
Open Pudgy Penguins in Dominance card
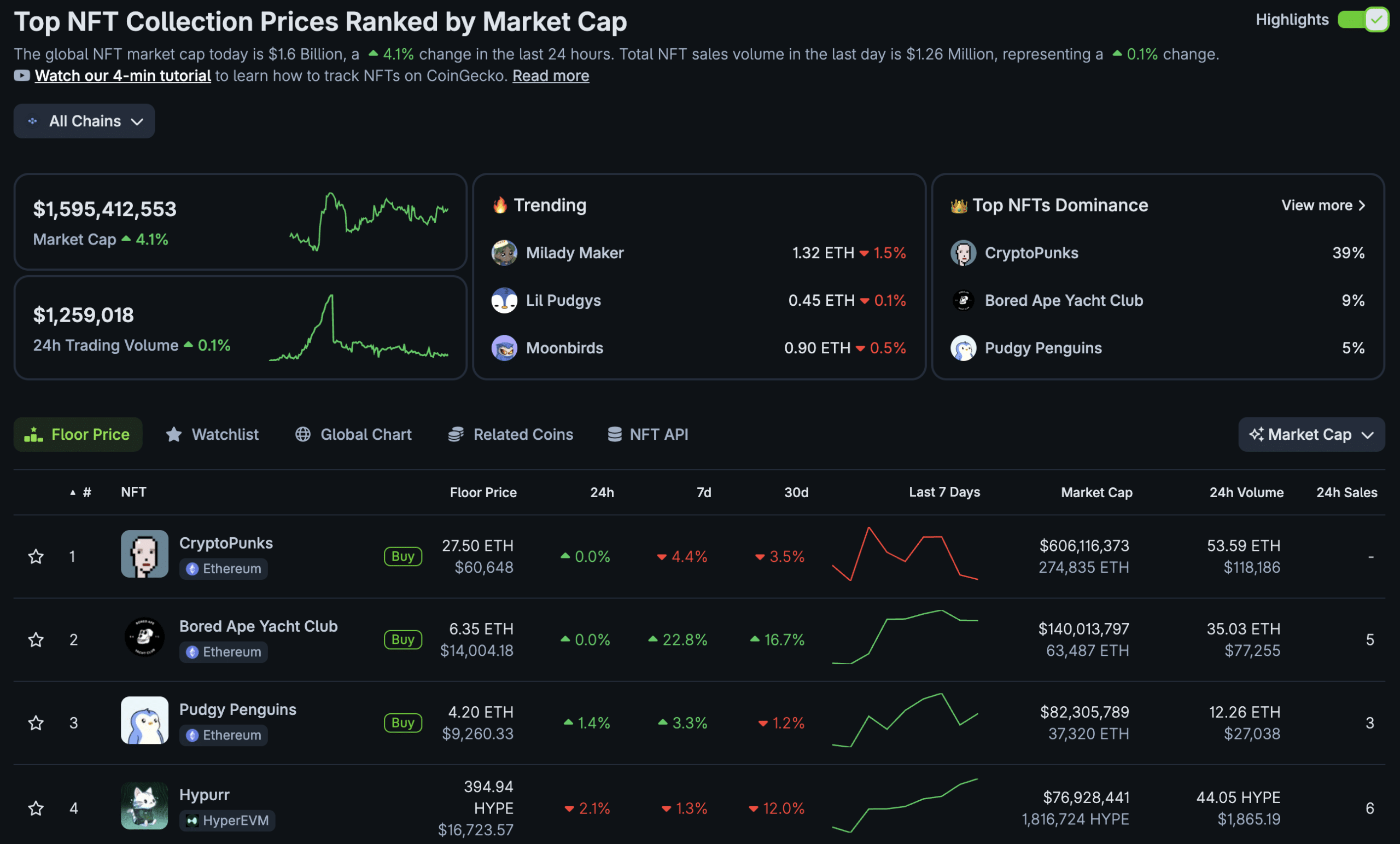[x=1043, y=348]
